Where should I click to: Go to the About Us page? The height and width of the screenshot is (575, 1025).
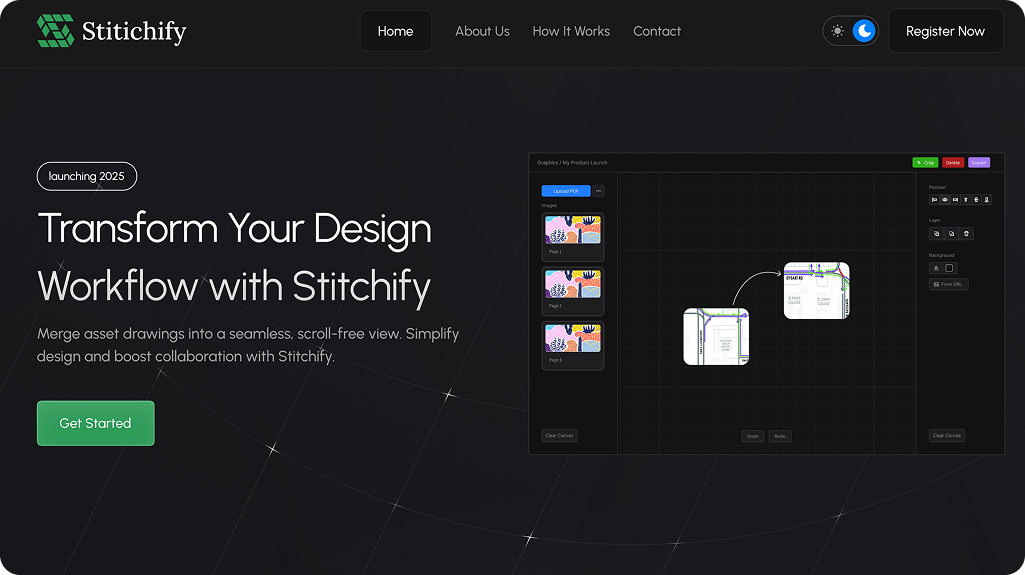pyautogui.click(x=482, y=31)
